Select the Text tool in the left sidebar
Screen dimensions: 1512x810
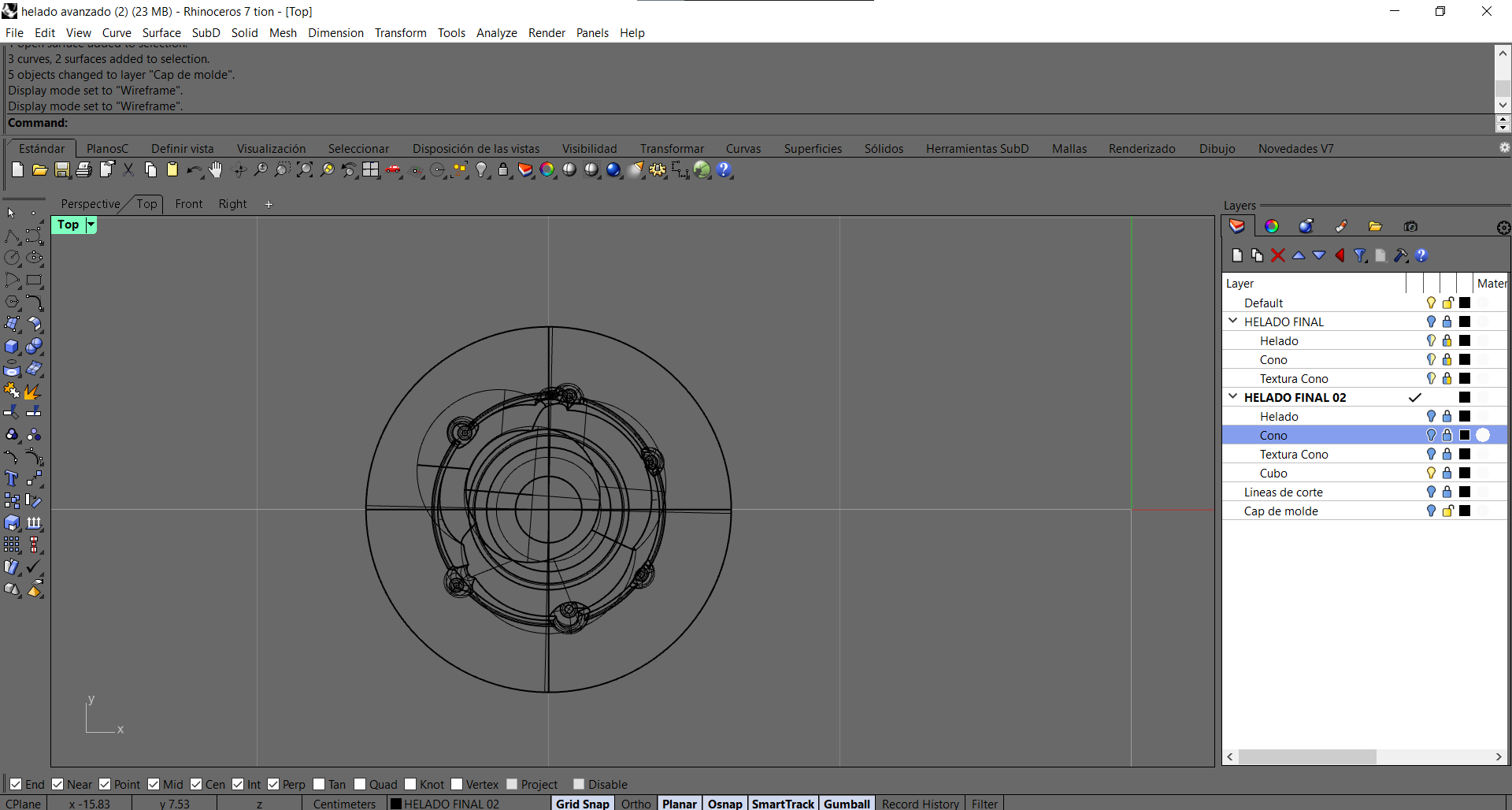[x=12, y=479]
